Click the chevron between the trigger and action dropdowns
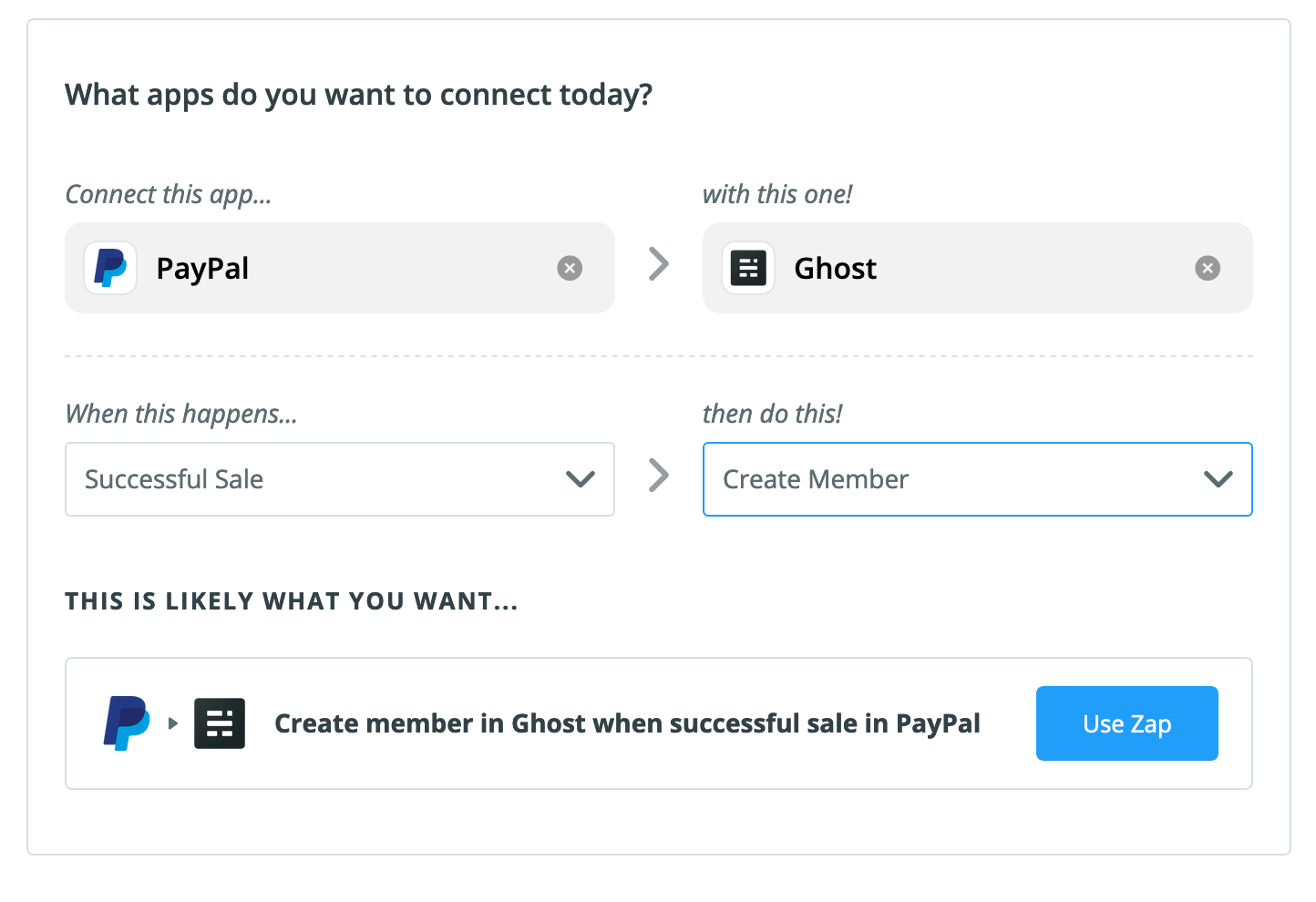This screenshot has width=1316, height=902. coord(658,475)
